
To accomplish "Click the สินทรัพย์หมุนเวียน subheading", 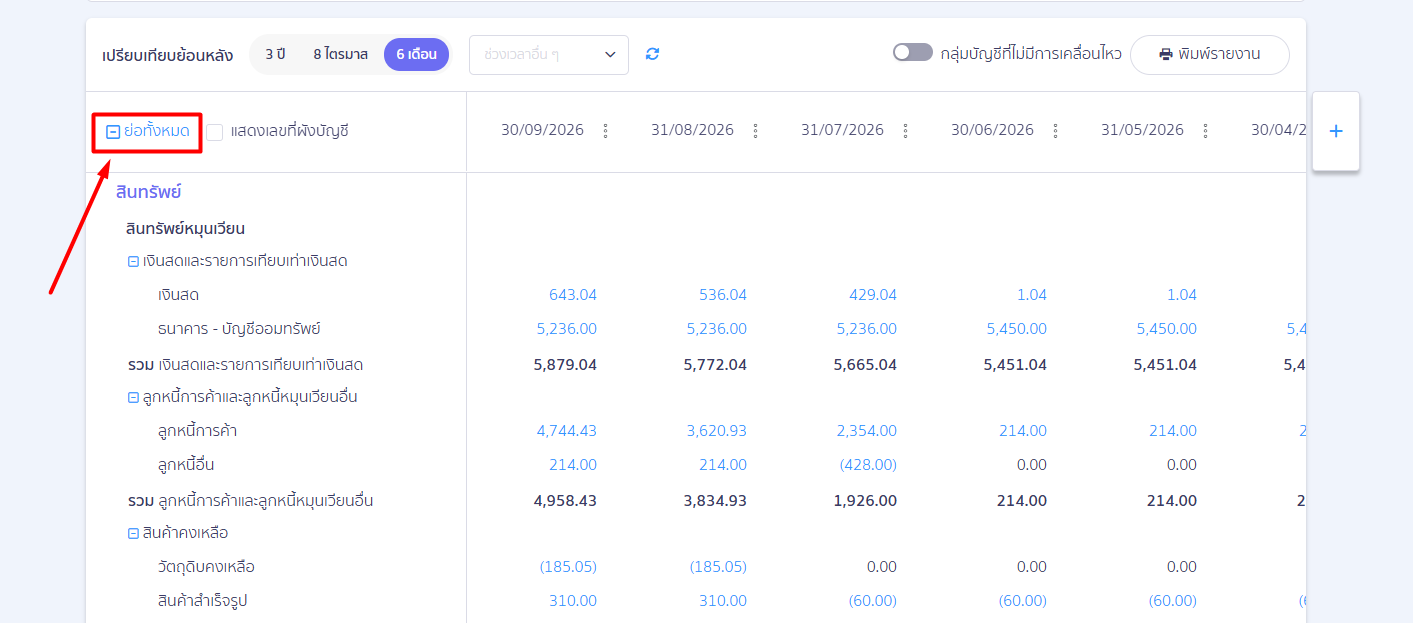I will point(186,229).
